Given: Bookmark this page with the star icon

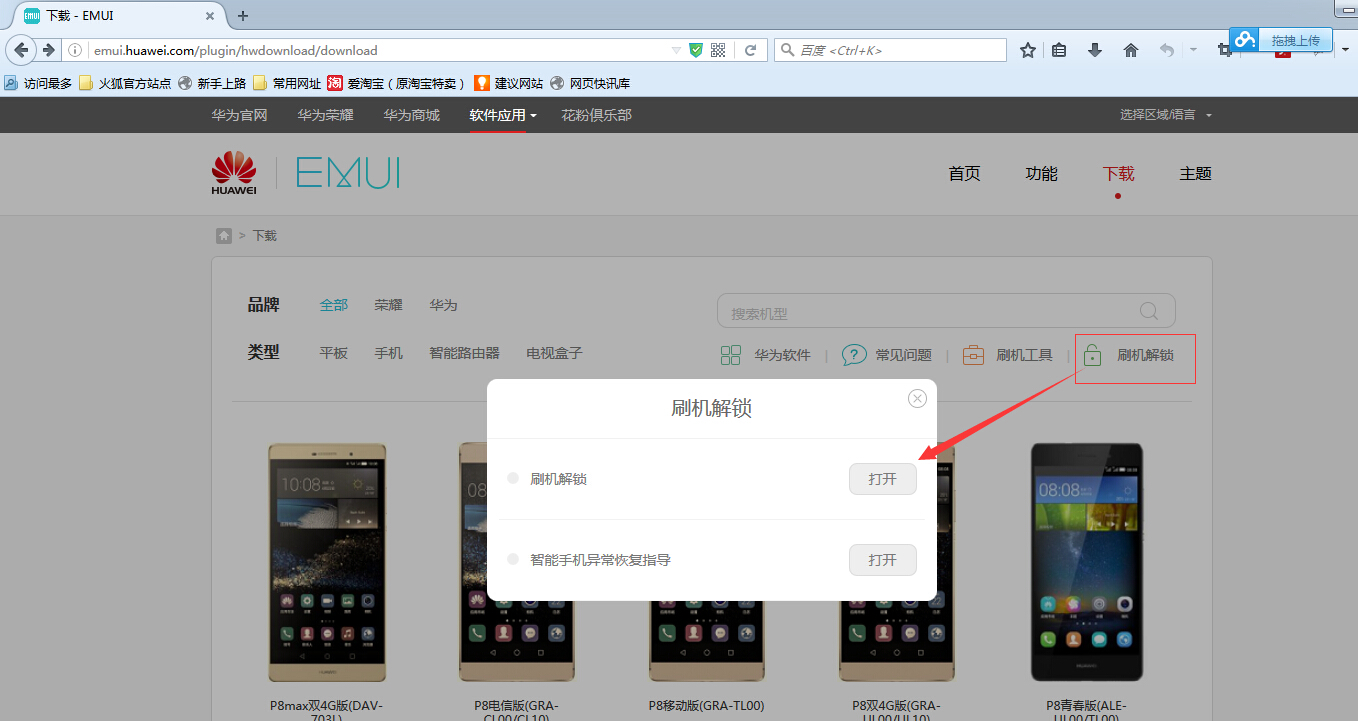Looking at the screenshot, I should tap(1027, 50).
